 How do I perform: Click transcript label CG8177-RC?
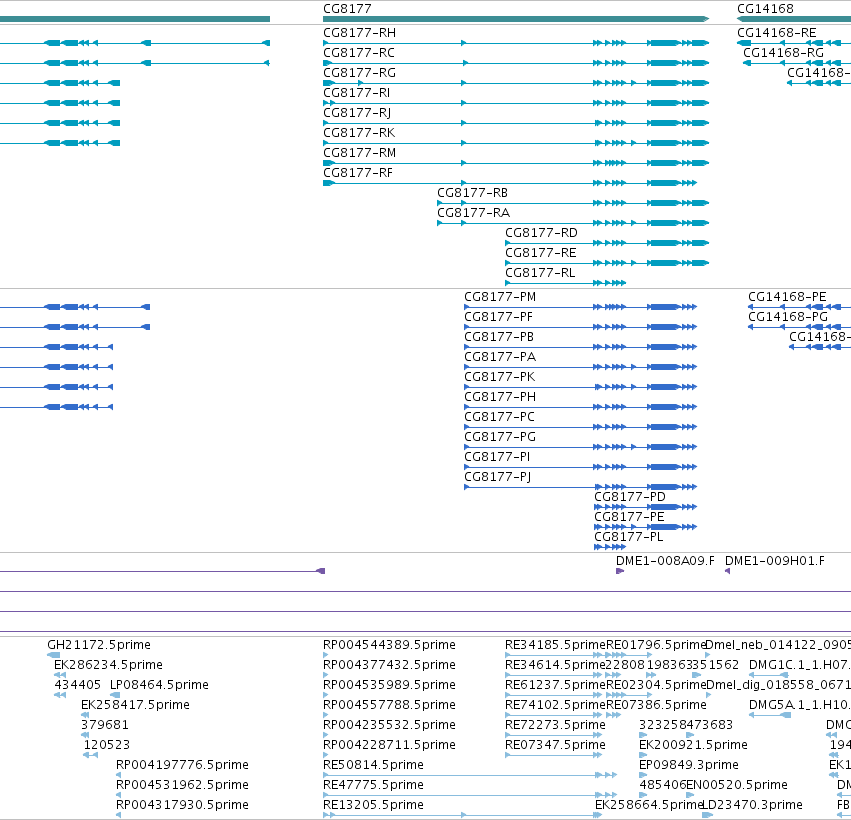pyautogui.click(x=359, y=53)
